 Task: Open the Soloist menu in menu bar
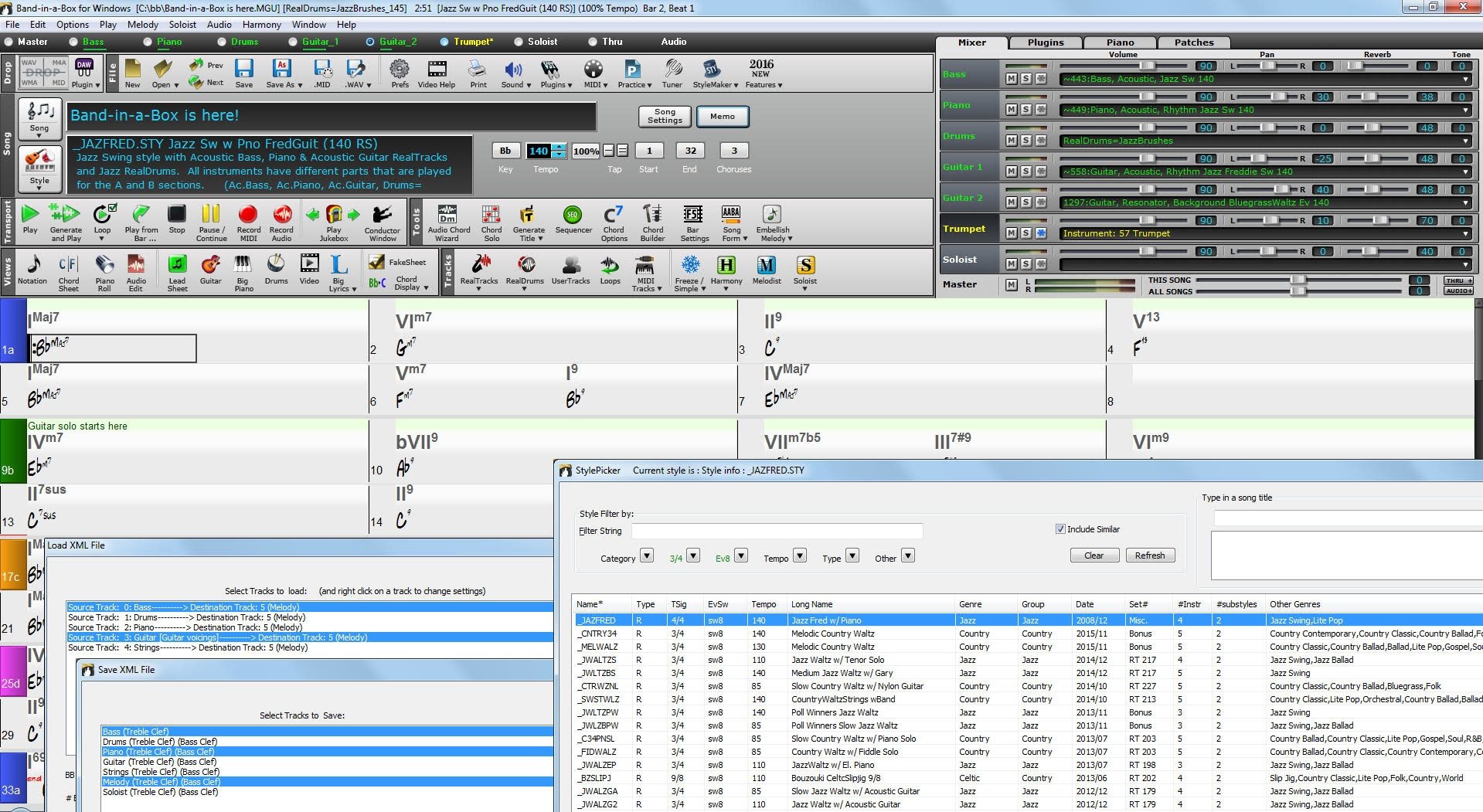[x=182, y=25]
